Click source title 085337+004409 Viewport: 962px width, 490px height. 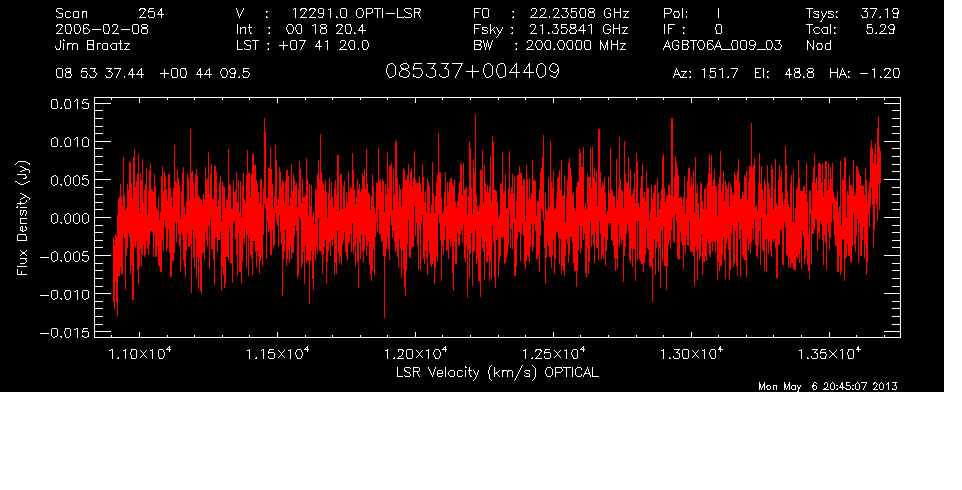(472, 72)
